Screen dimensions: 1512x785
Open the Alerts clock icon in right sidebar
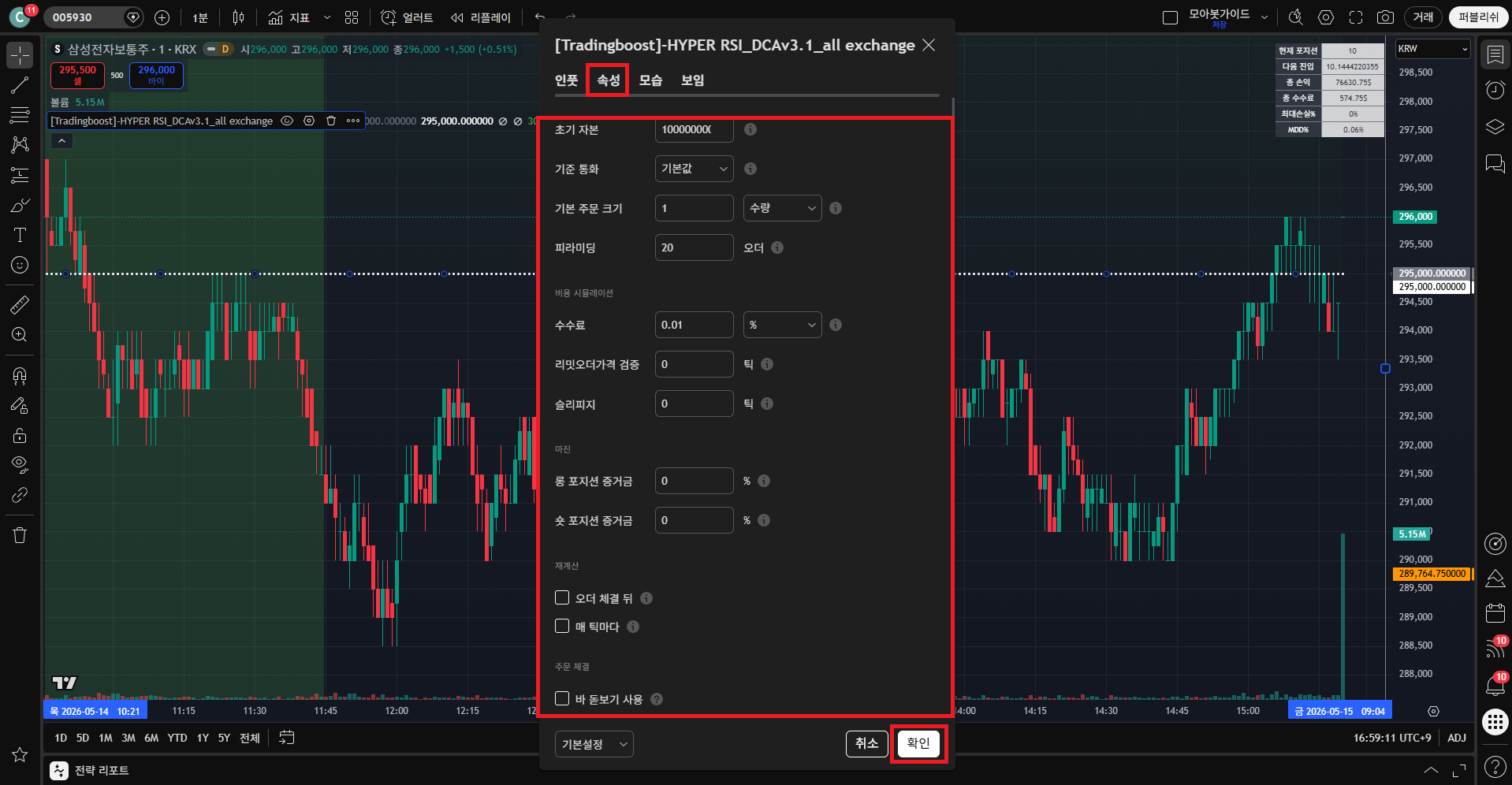click(1495, 90)
